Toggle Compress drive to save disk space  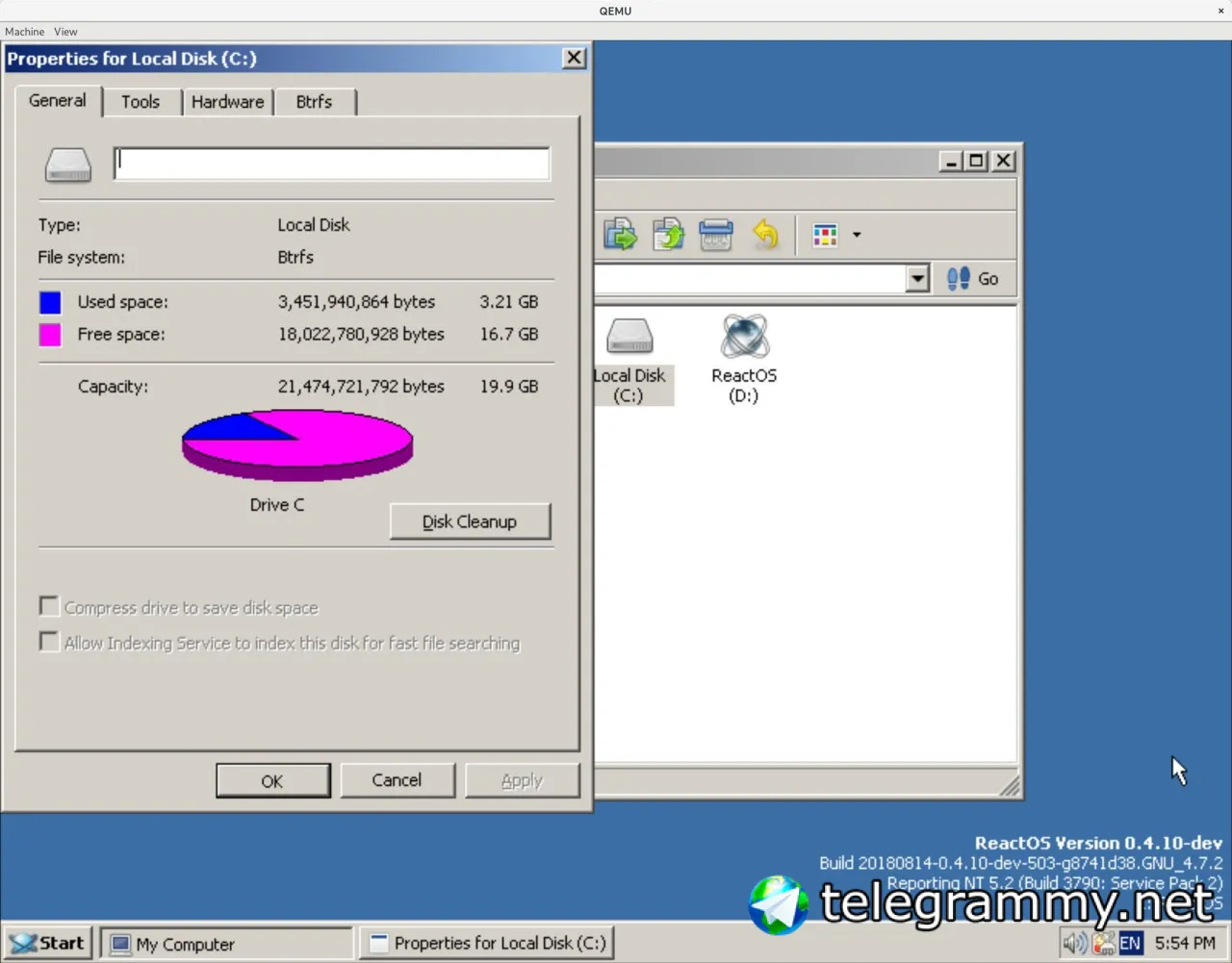click(x=48, y=606)
